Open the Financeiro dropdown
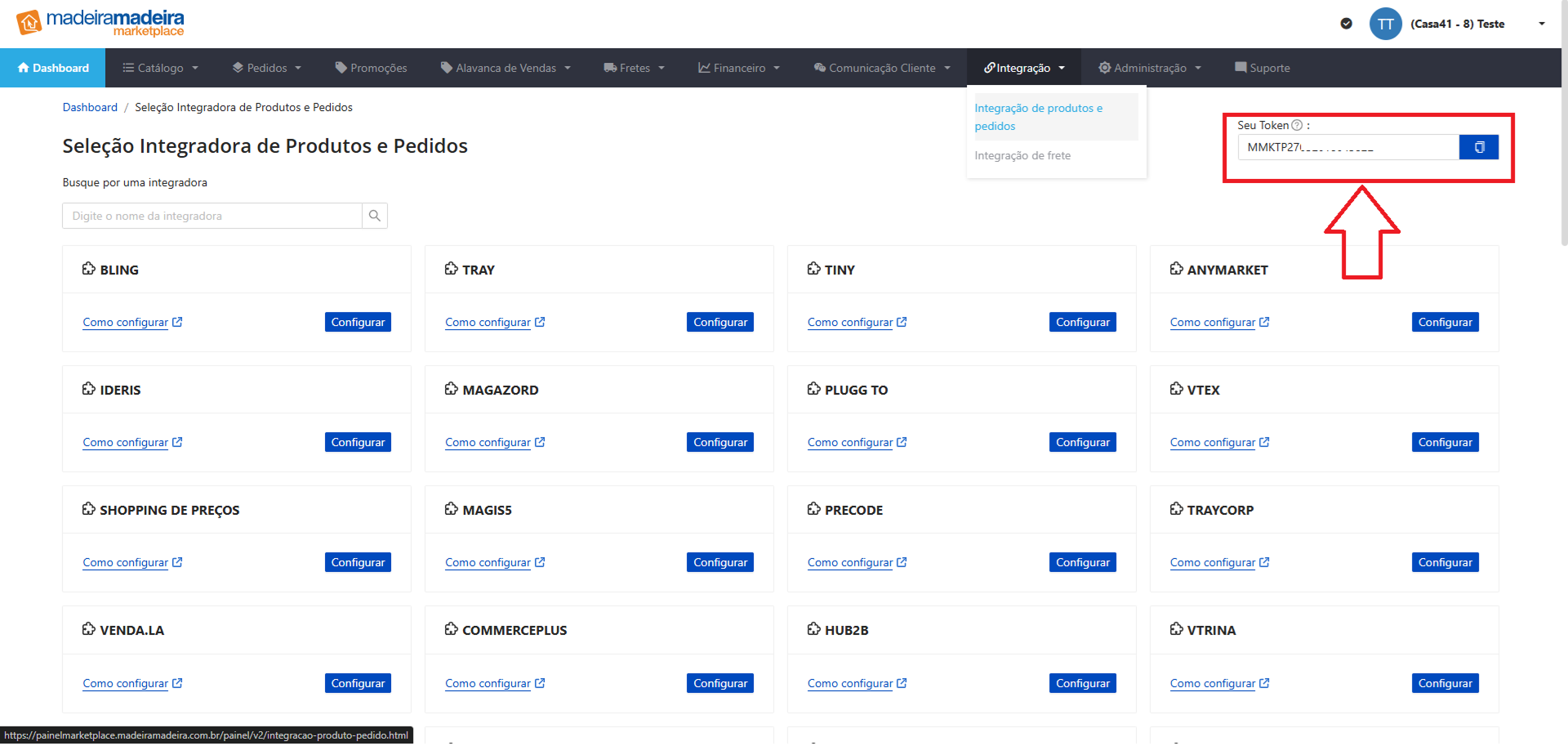Viewport: 1568px width, 746px height. [738, 68]
